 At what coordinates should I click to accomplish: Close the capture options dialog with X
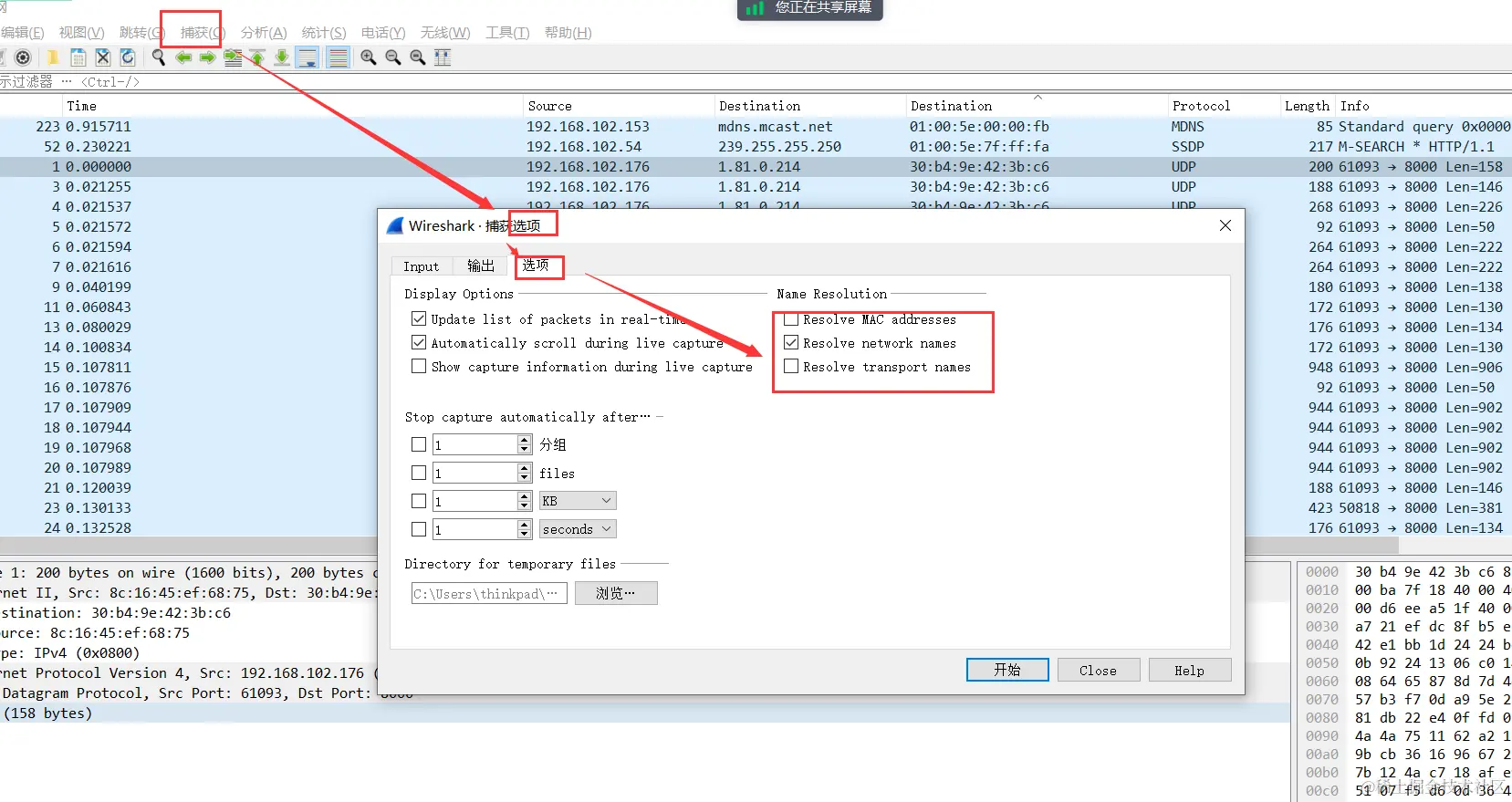pyautogui.click(x=1225, y=225)
